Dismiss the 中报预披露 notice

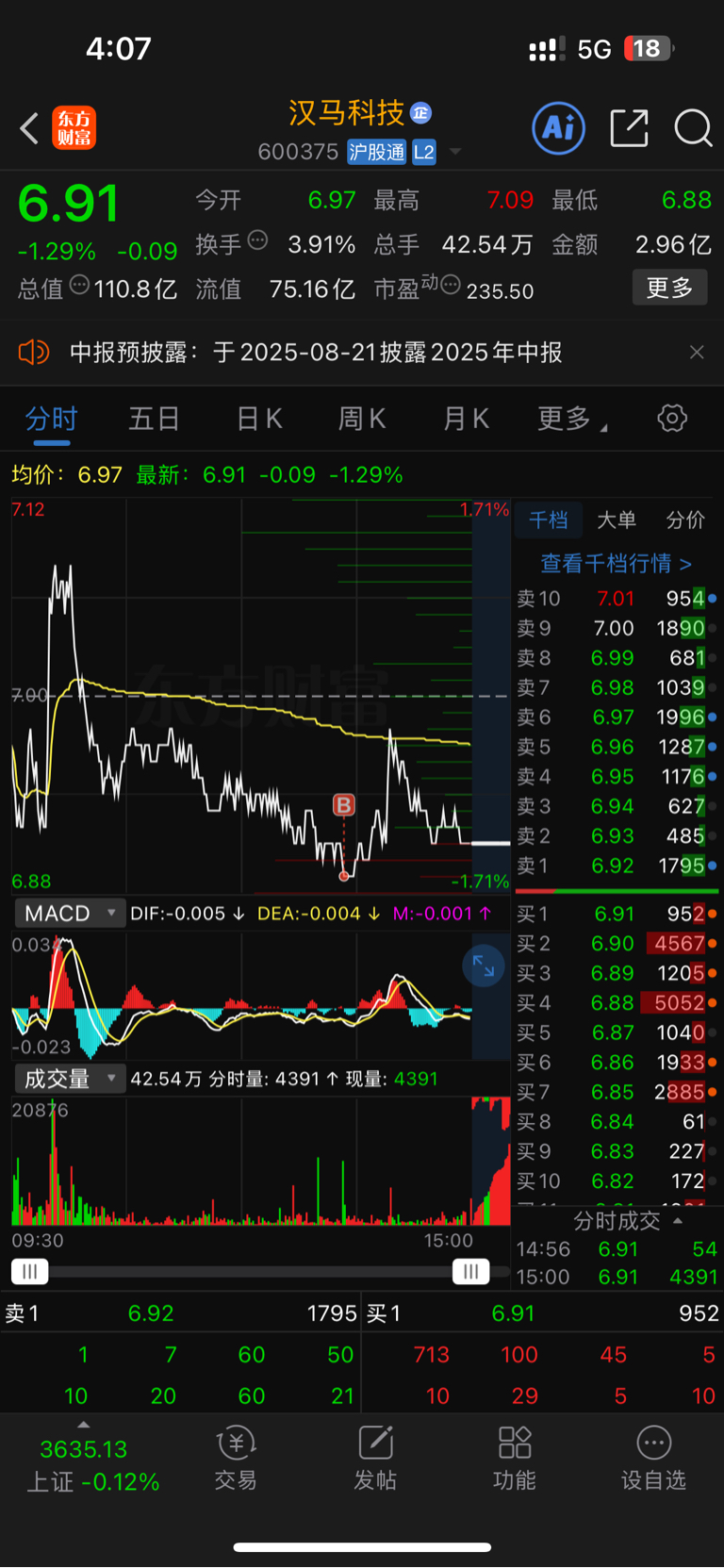point(697,353)
